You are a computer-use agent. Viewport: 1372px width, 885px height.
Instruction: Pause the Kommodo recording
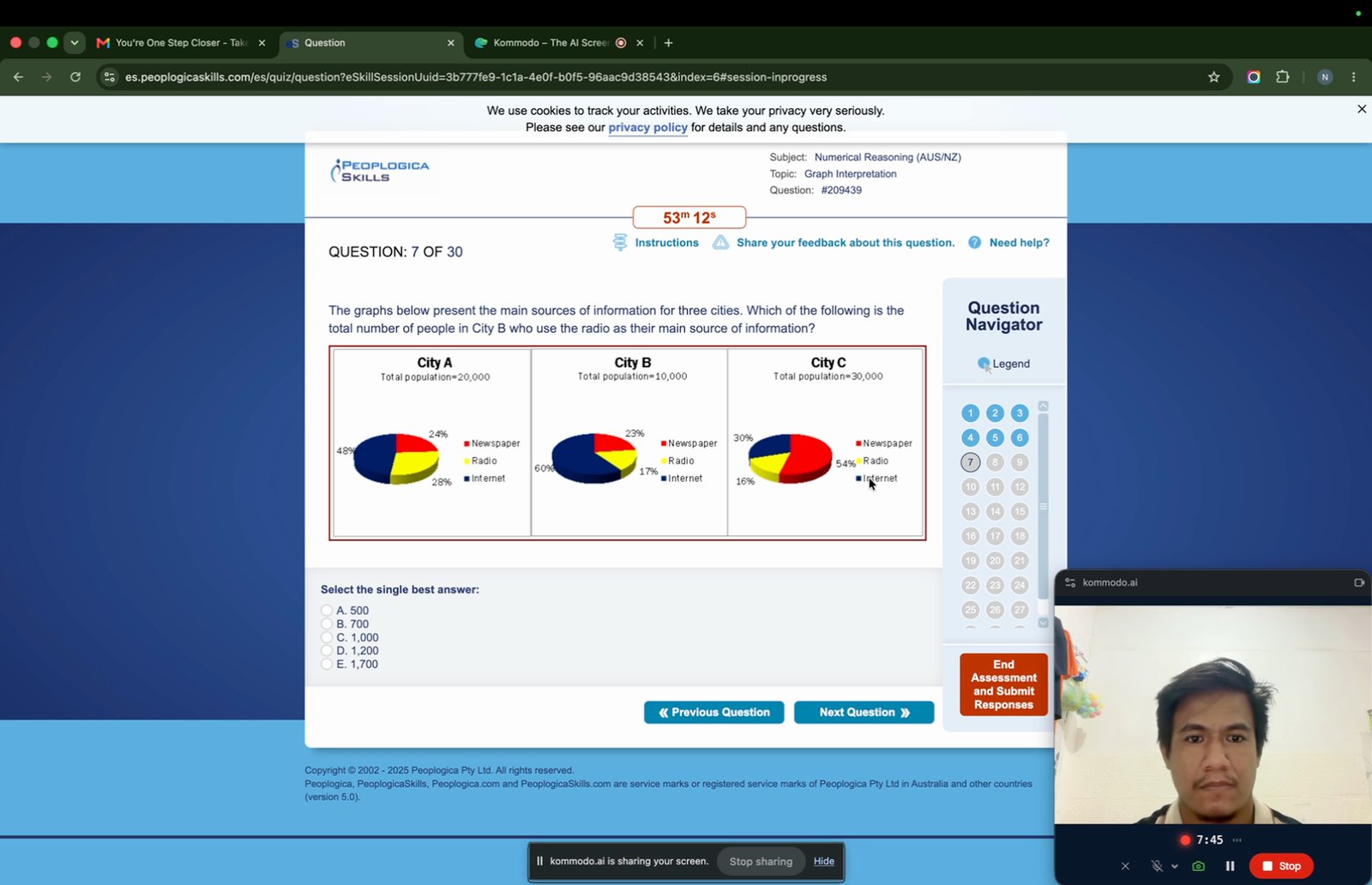tap(1230, 866)
